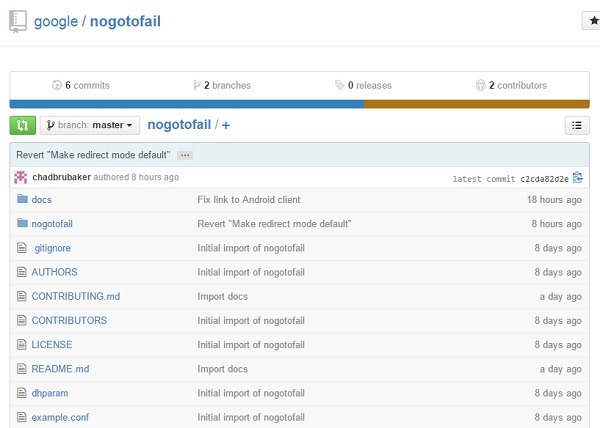The image size is (600, 428).
Task: Click the orange language bar segment
Action: 477,104
